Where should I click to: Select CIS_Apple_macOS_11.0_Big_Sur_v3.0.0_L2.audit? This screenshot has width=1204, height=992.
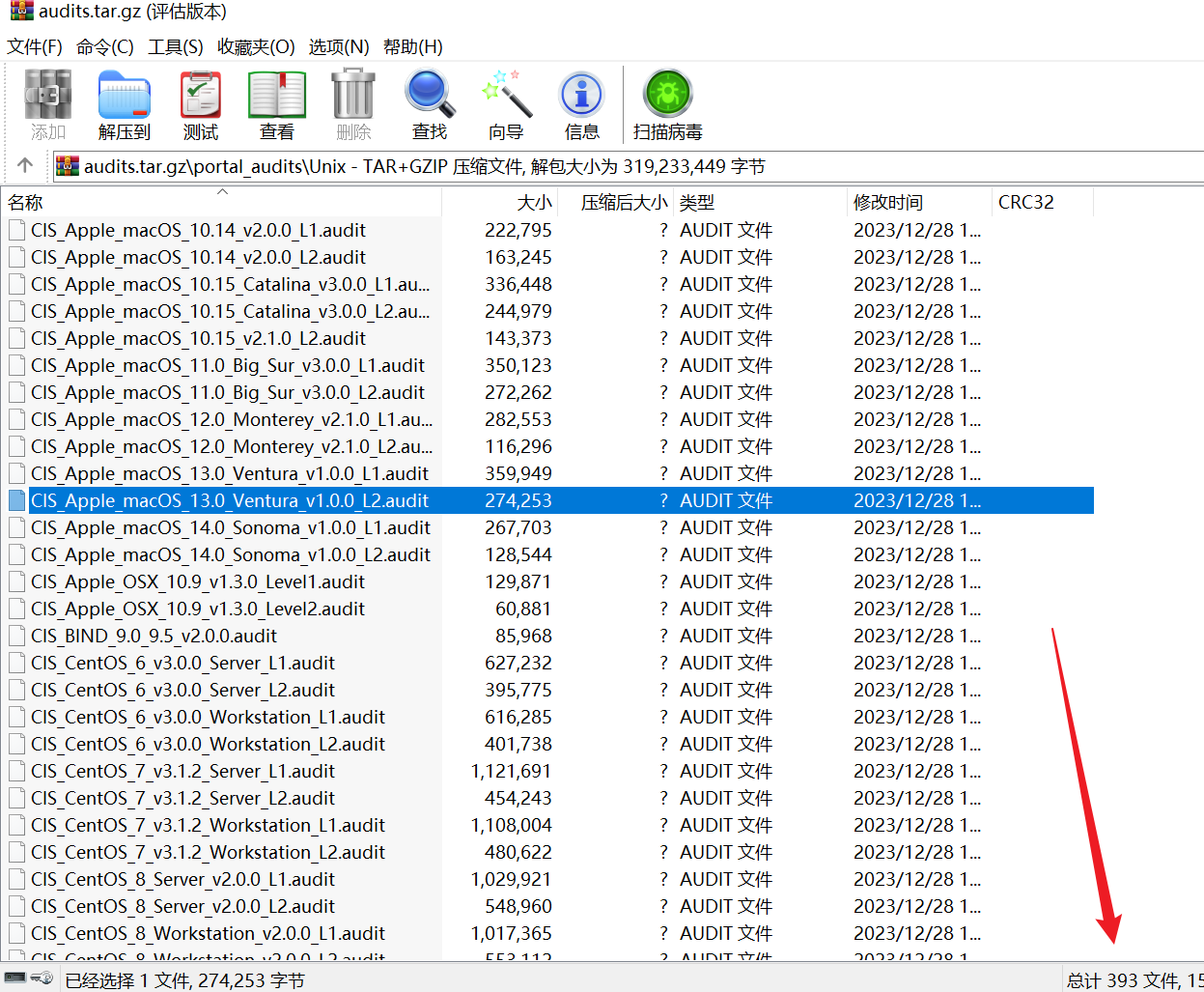pos(228,392)
